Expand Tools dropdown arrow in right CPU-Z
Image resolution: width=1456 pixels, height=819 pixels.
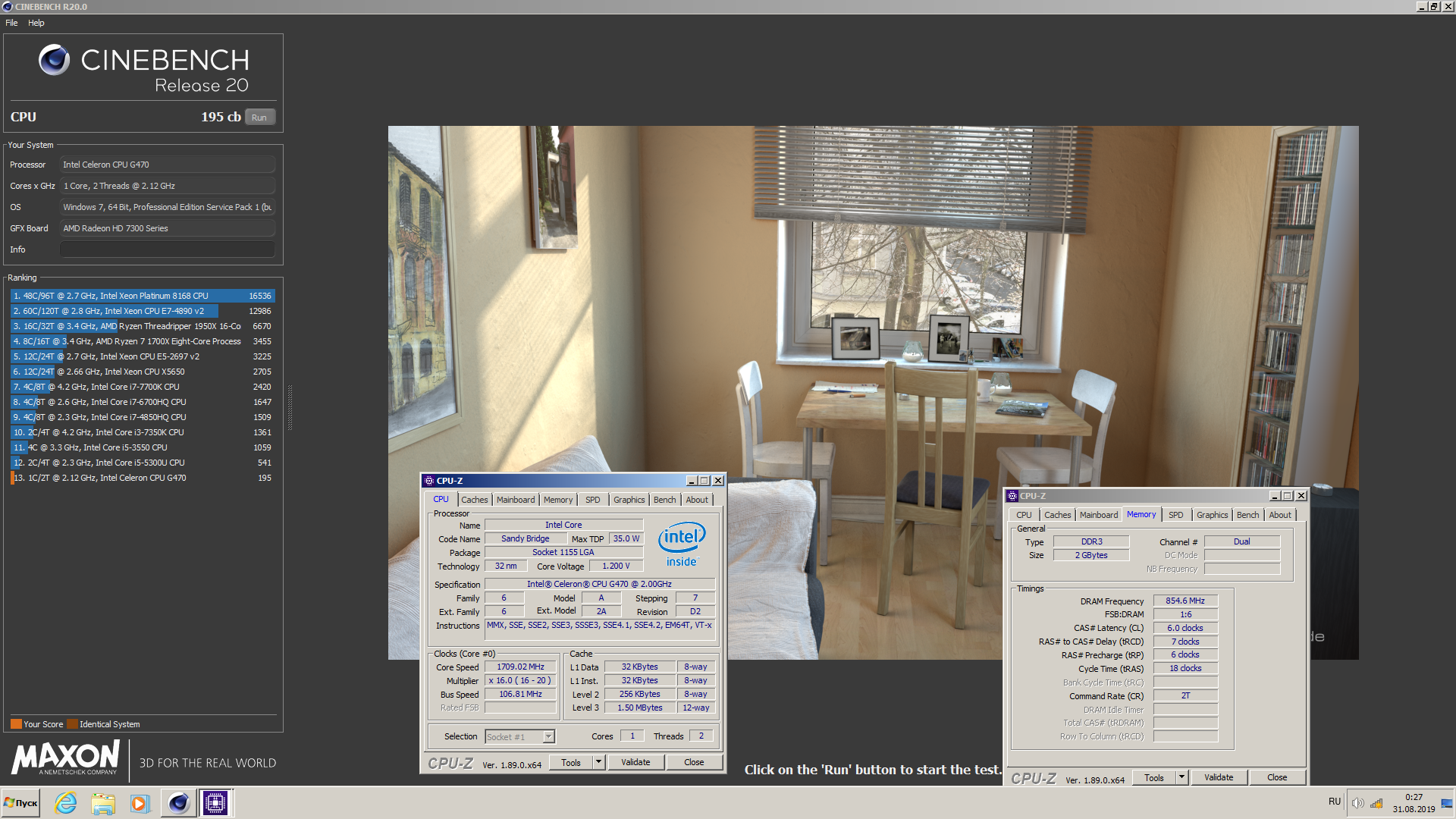[1181, 777]
